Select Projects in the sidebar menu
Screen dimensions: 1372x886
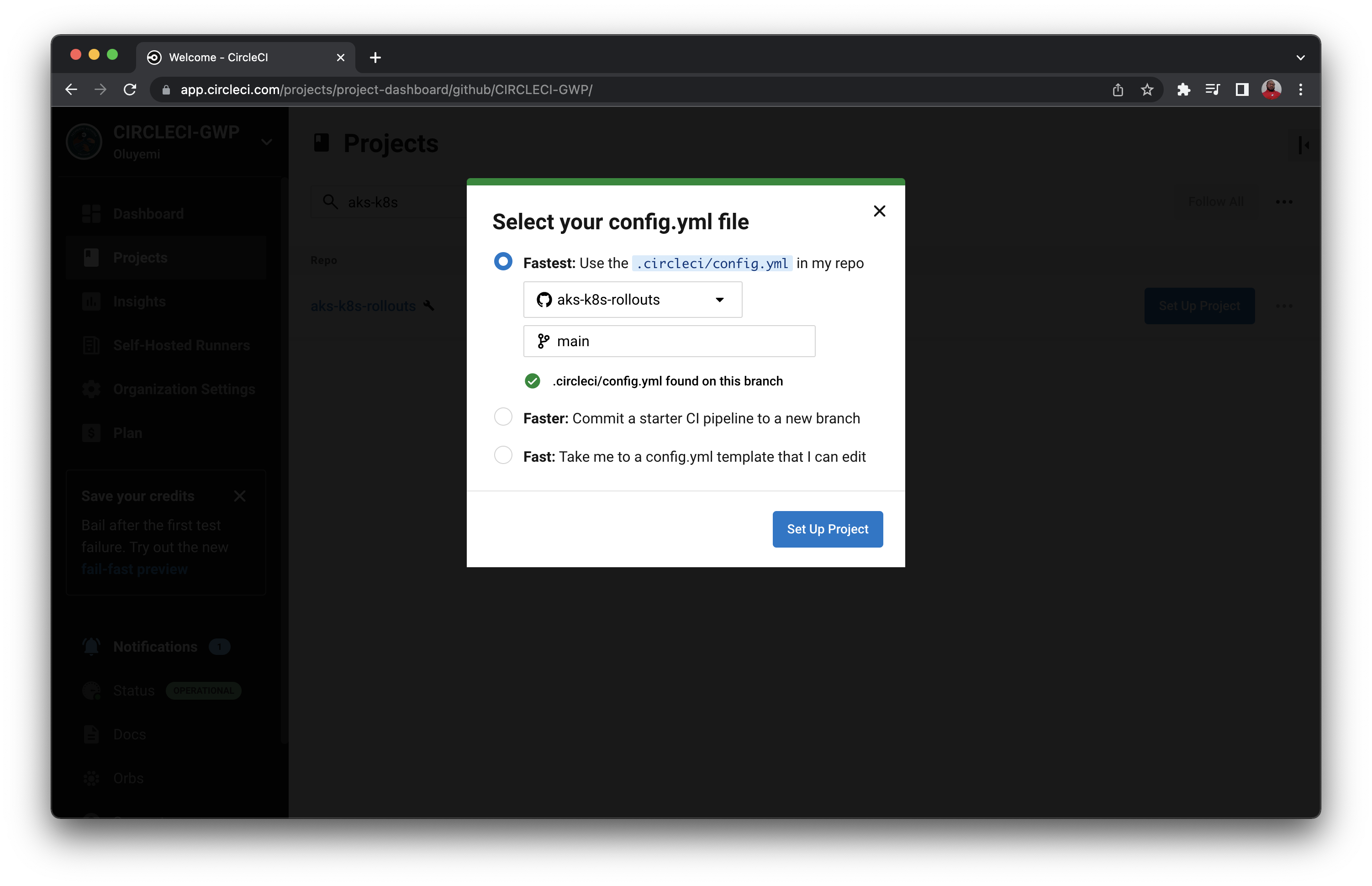(x=139, y=257)
